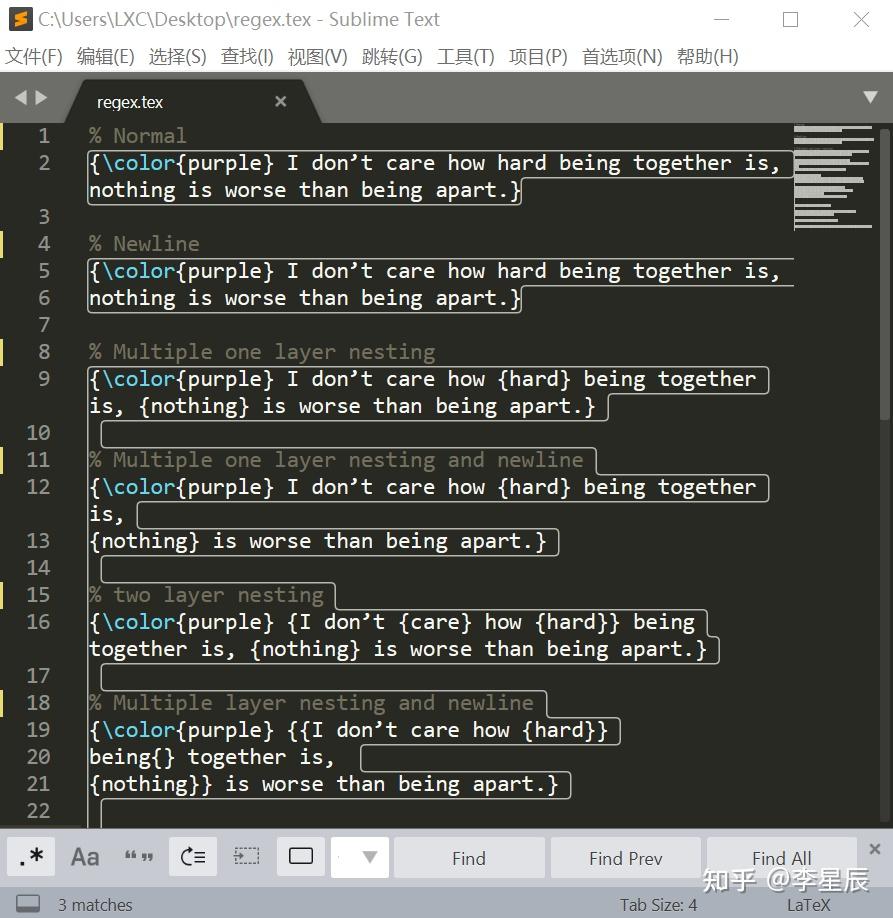Open the 选择(S) menu
893x918 pixels.
tap(177, 57)
